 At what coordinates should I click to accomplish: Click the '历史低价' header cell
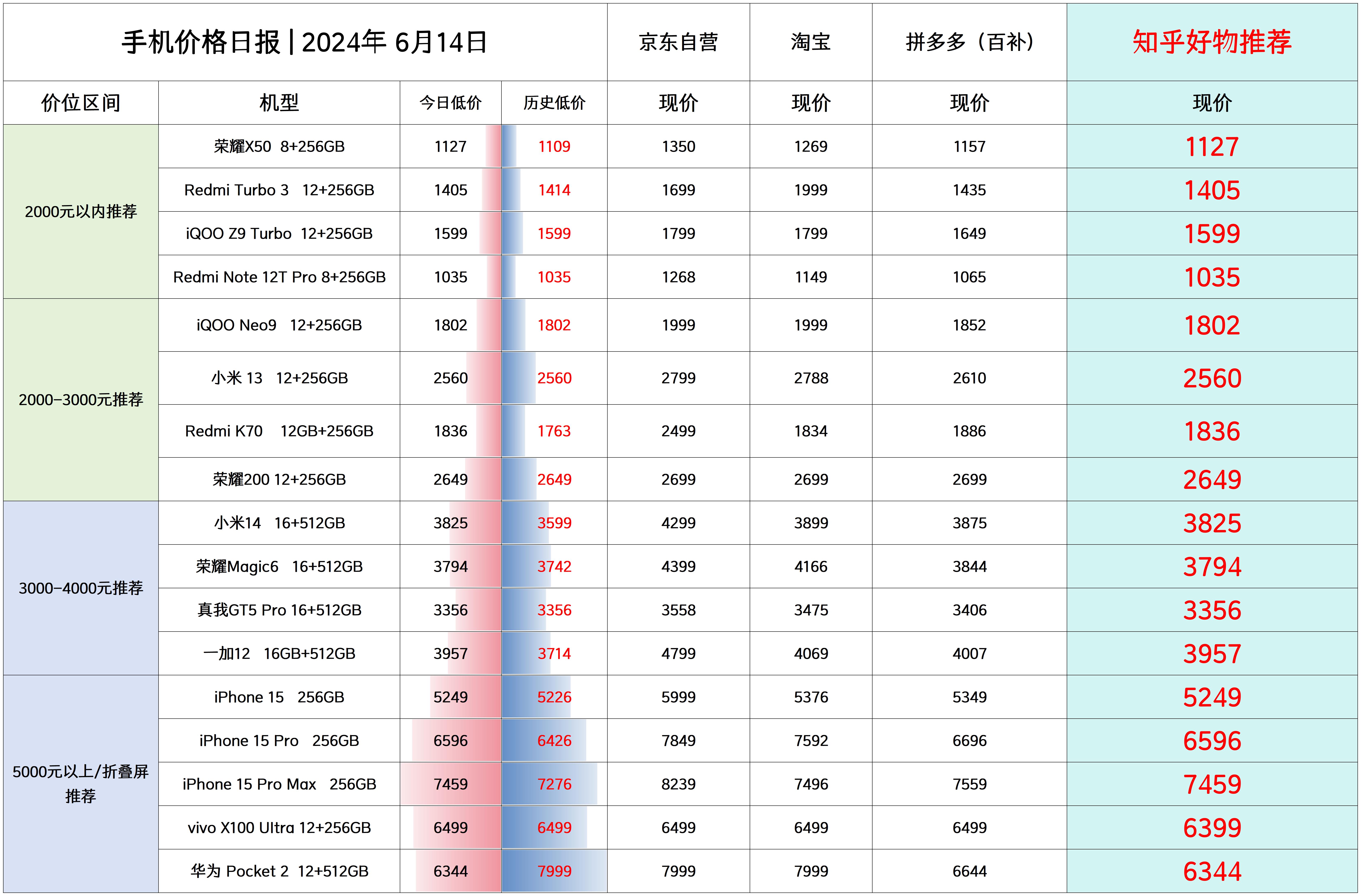[x=554, y=103]
